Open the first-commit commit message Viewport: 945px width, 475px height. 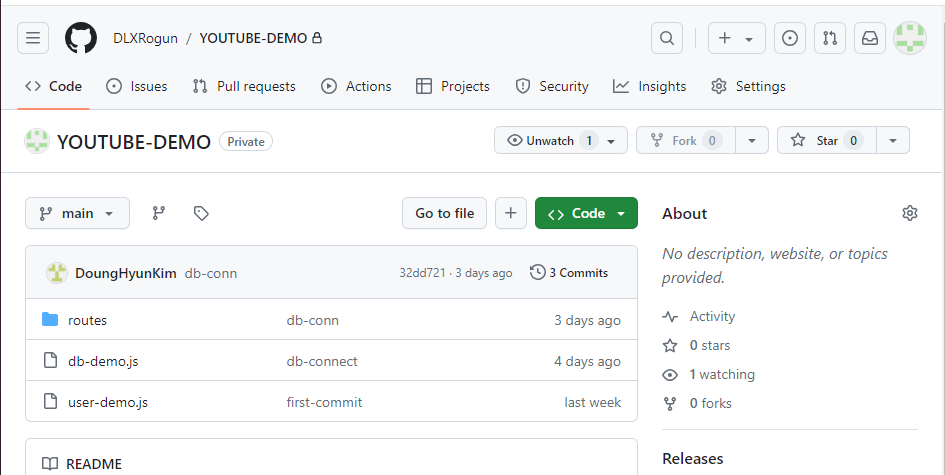324,402
